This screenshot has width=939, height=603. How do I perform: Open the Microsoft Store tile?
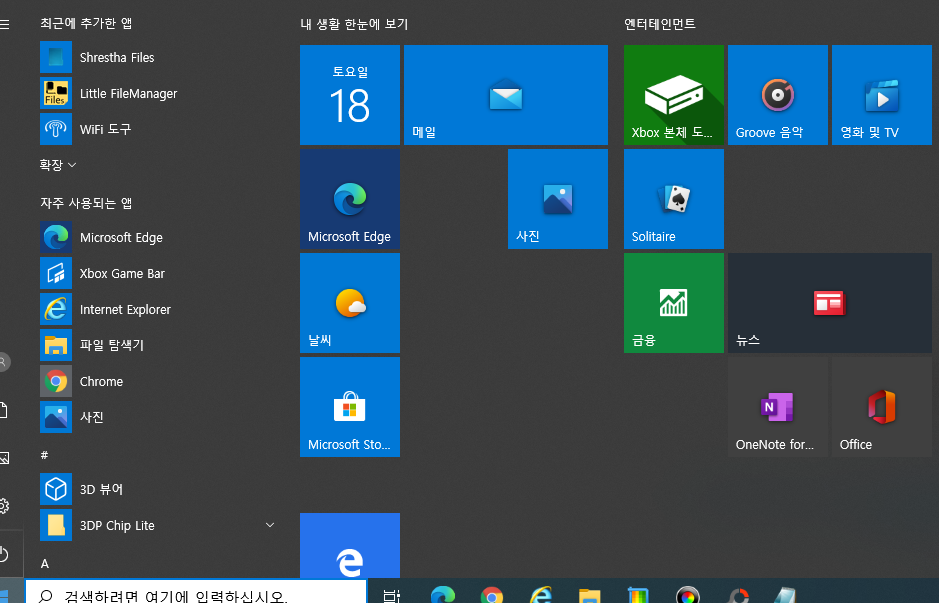tap(350, 407)
